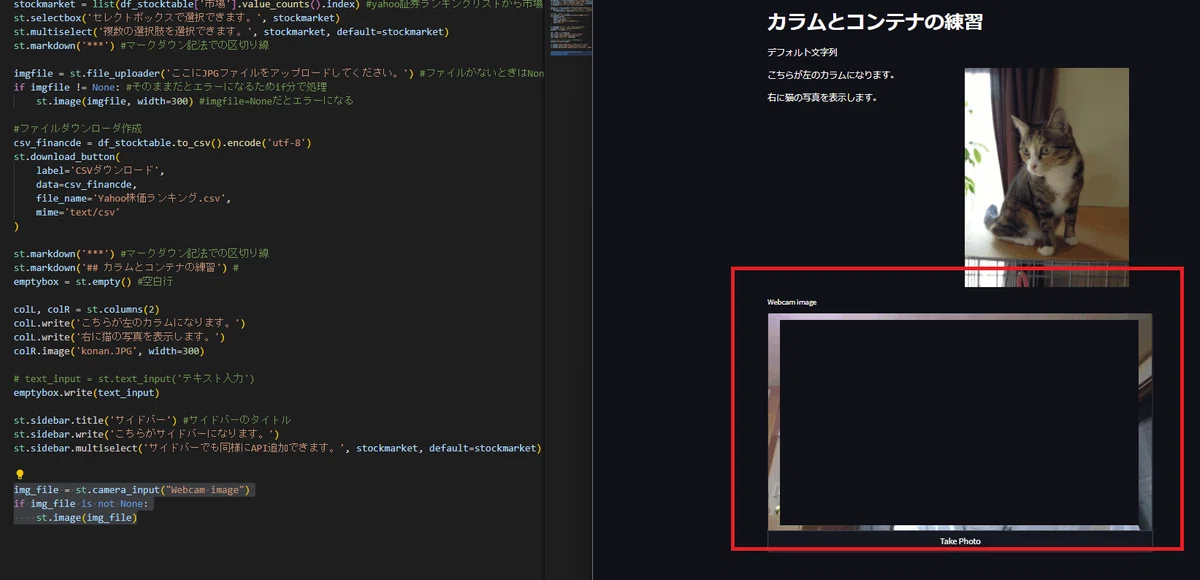Click the comment '#ファイルダウンローダ作成'
Screen dimensions: 1200x580
(x=78, y=129)
